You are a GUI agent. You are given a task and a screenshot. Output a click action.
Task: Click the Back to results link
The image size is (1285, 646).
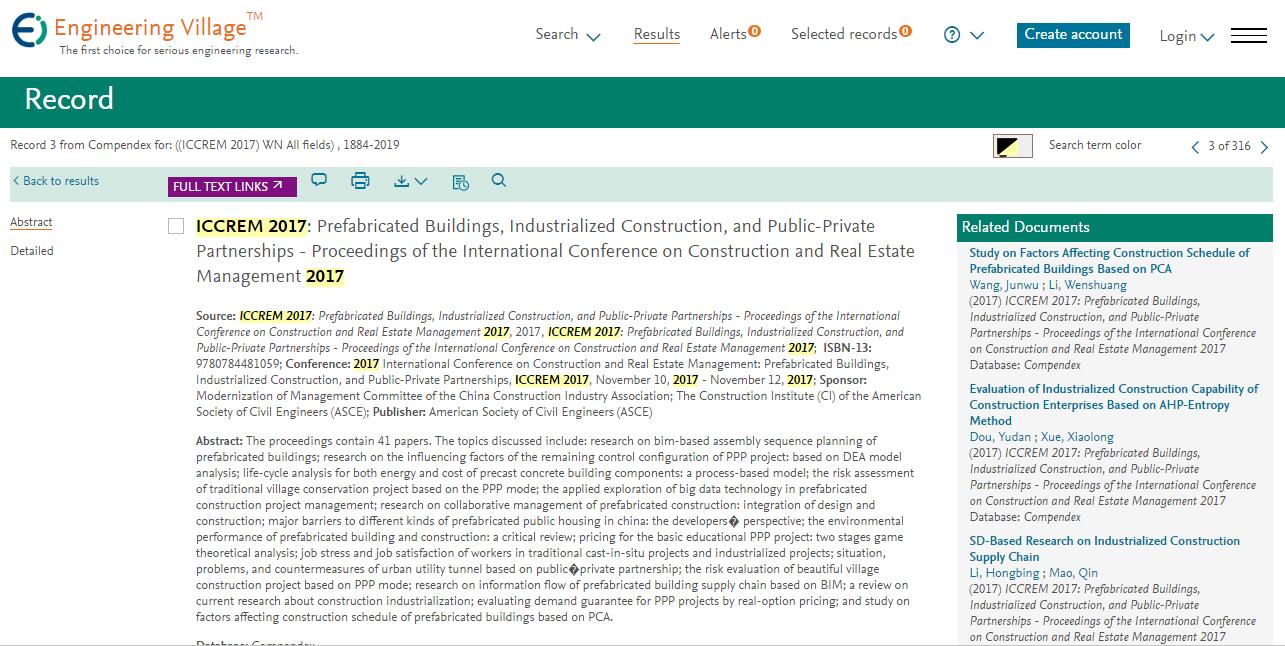point(55,181)
